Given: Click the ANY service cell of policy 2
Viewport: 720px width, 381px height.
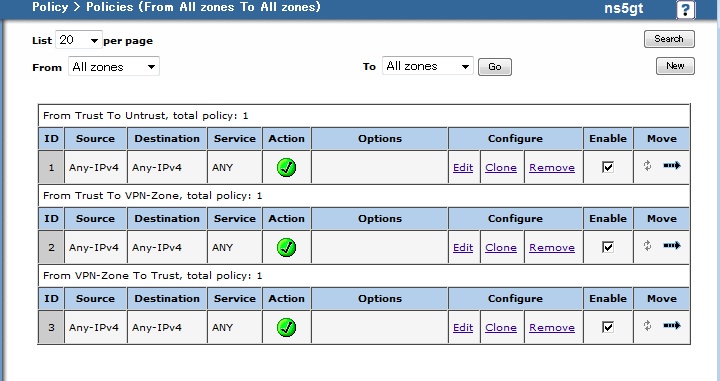Looking at the screenshot, I should tap(235, 247).
